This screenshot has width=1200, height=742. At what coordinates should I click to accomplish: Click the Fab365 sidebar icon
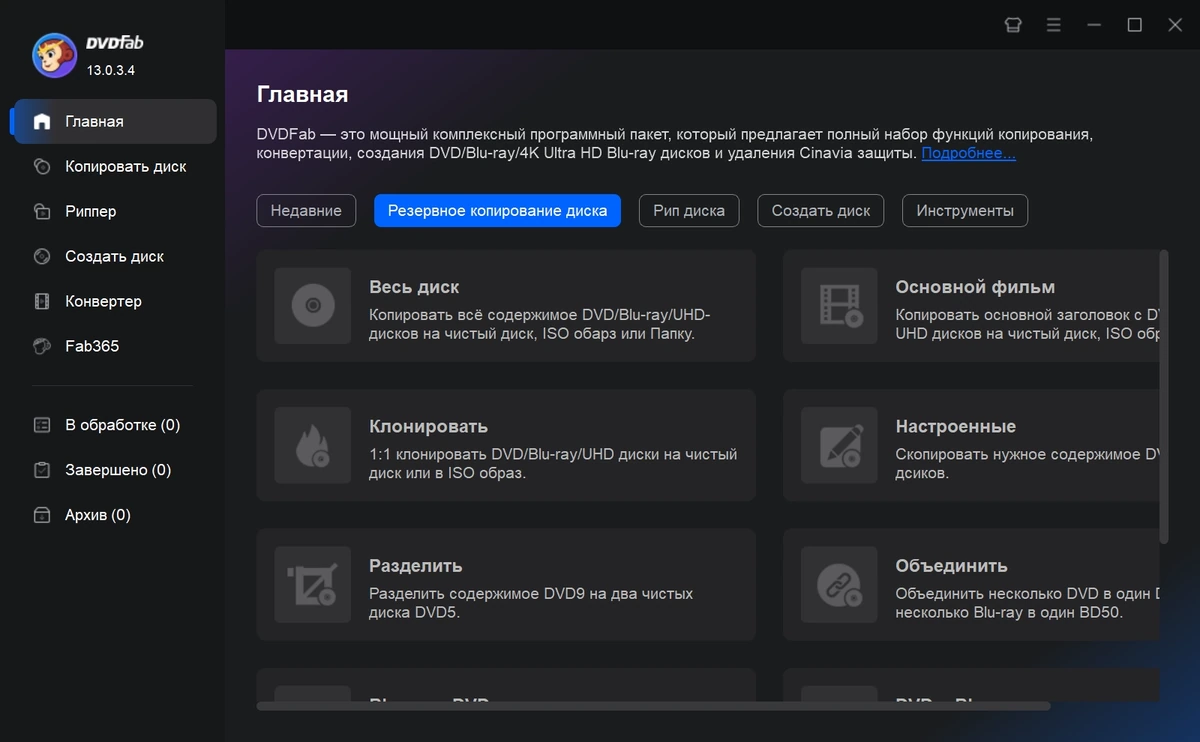42,347
